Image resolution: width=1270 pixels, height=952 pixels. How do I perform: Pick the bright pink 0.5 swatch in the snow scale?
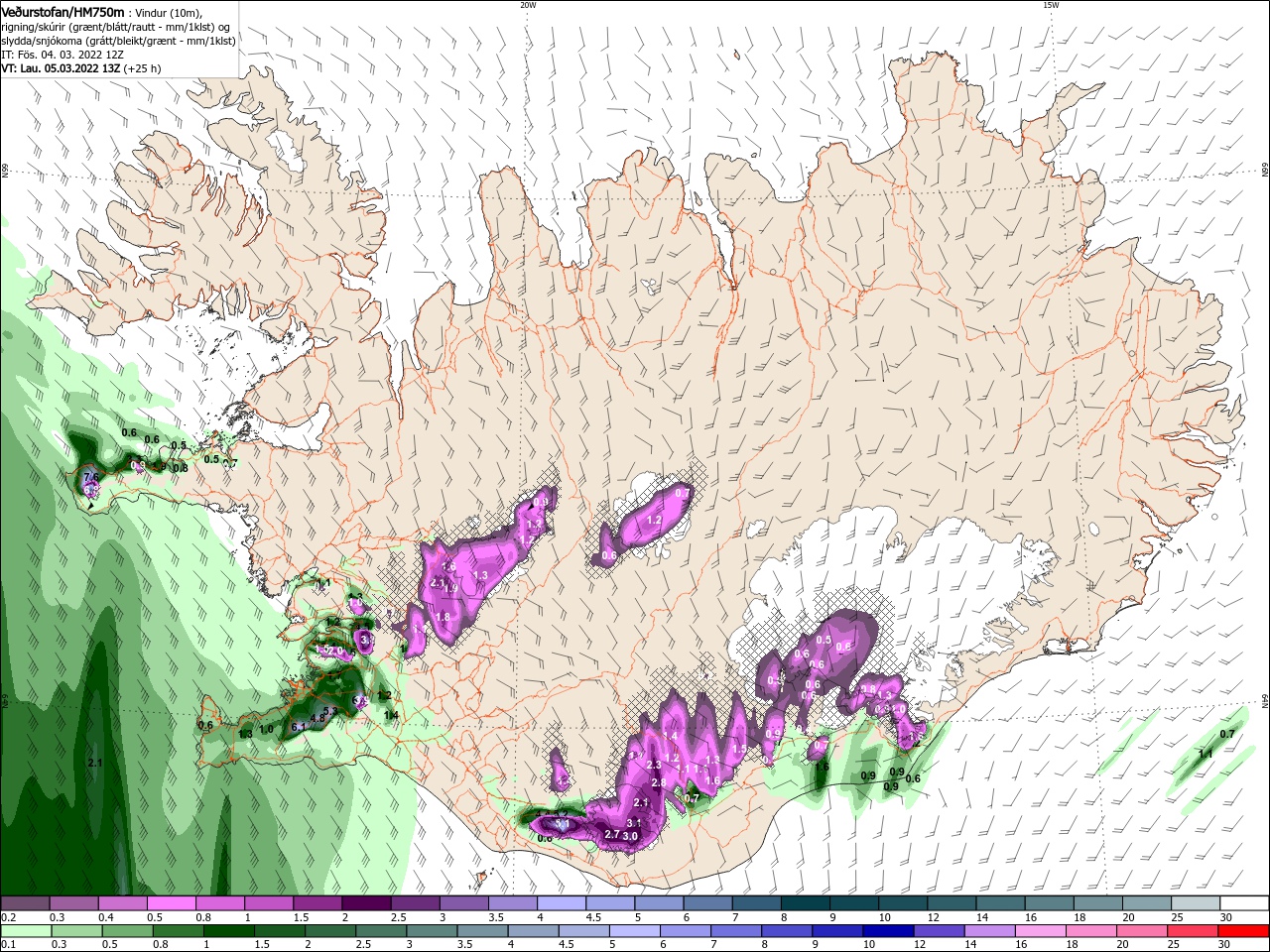(172, 903)
